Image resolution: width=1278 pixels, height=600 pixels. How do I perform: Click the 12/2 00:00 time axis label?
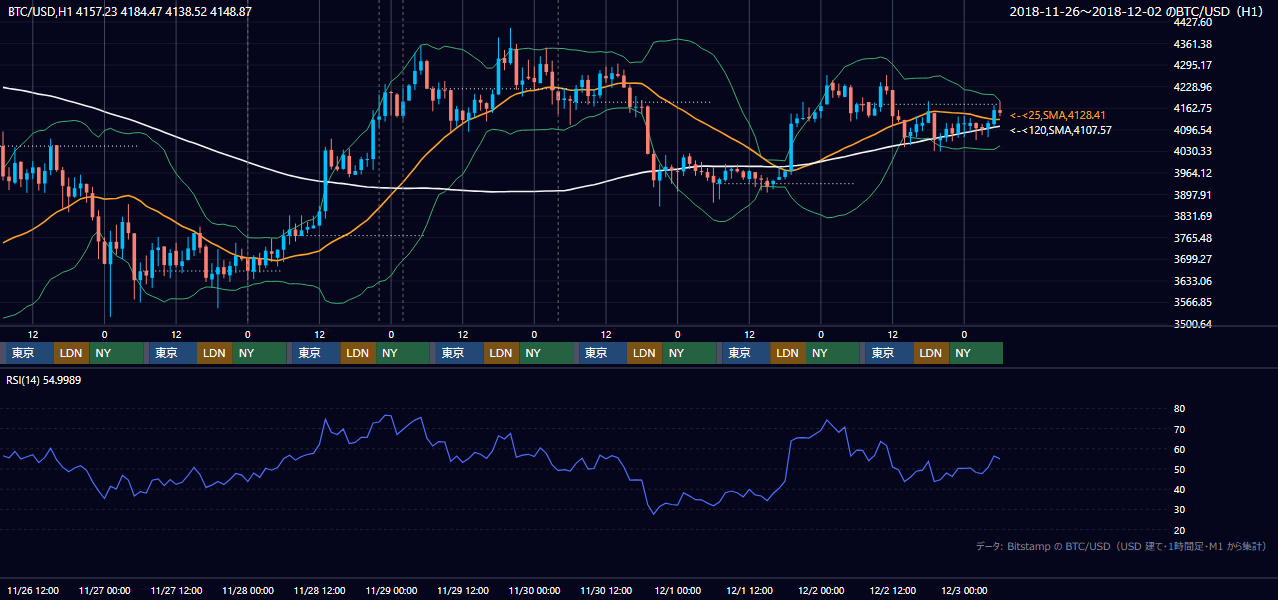821,590
